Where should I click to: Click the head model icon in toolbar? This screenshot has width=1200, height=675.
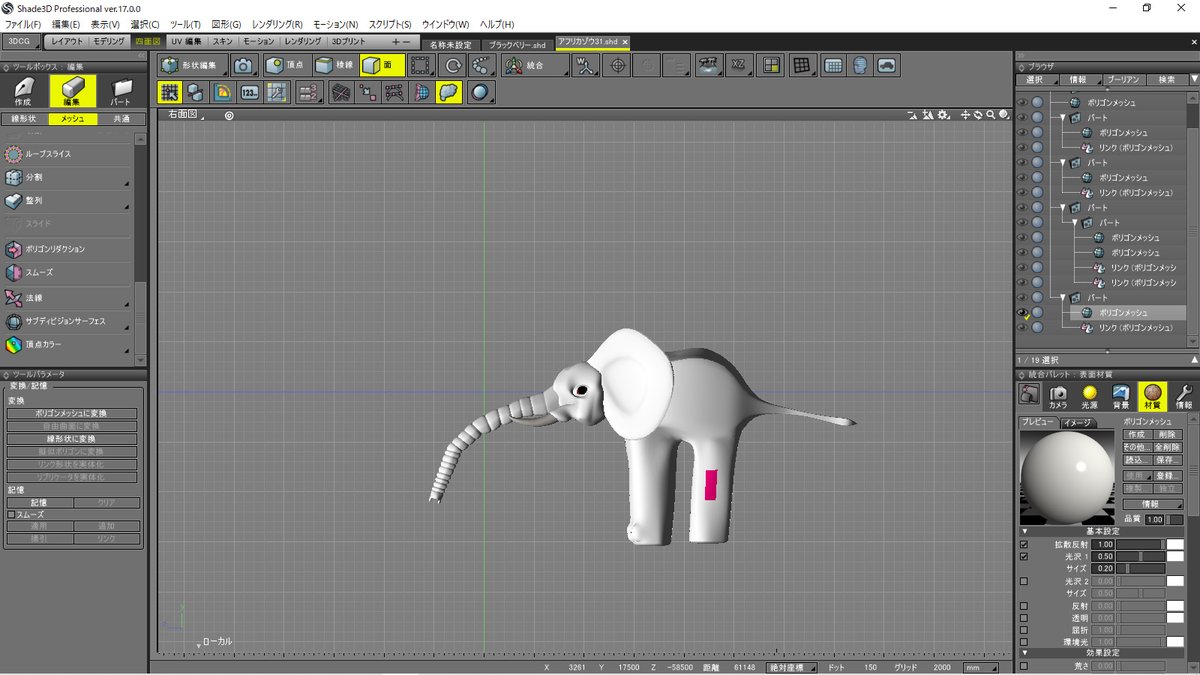click(860, 65)
